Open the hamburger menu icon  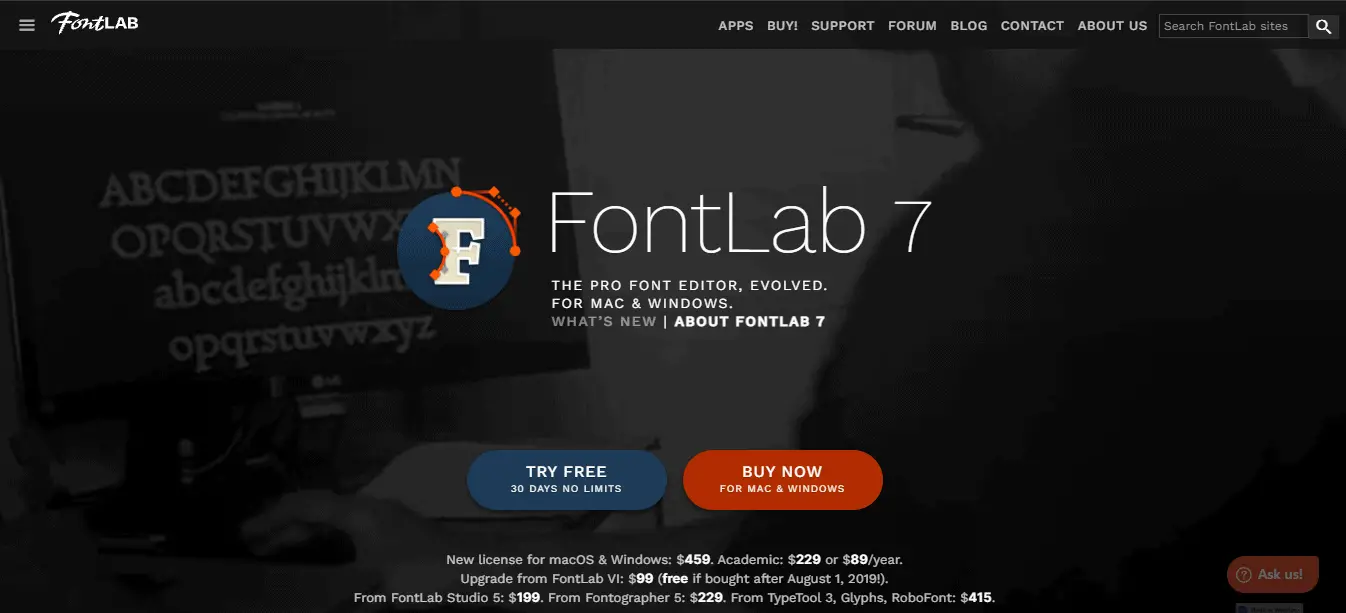(x=27, y=25)
